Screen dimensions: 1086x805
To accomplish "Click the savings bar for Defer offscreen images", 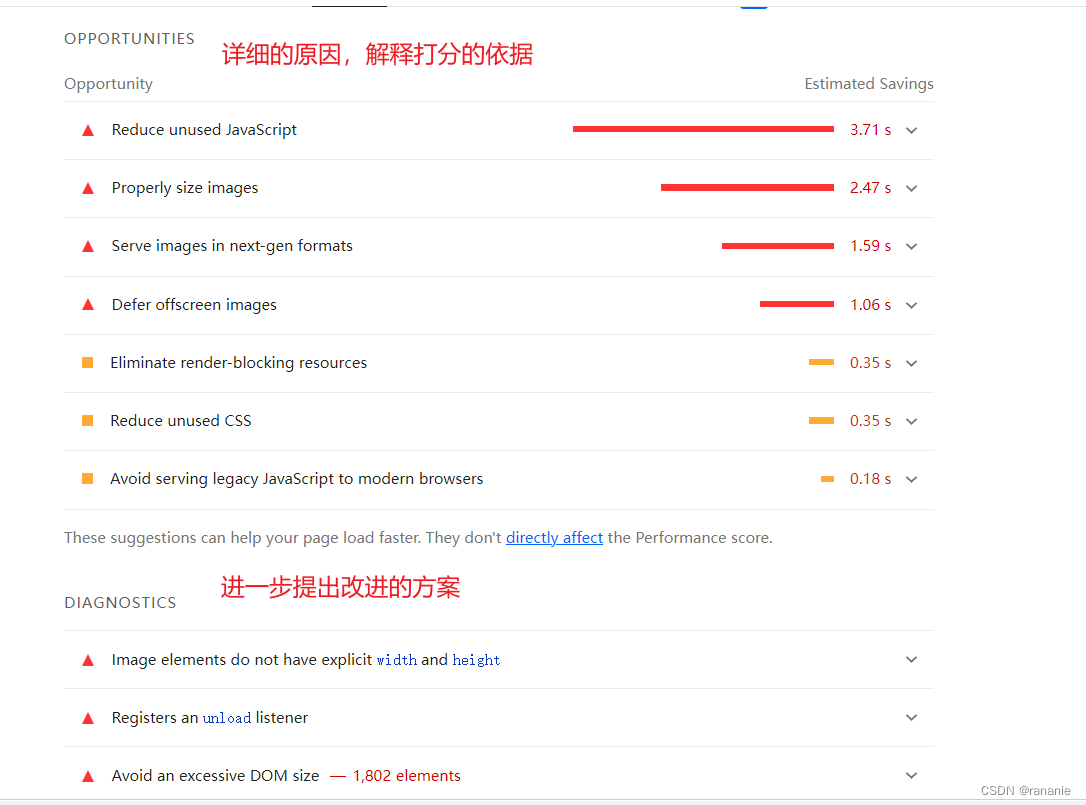I will click(x=796, y=303).
